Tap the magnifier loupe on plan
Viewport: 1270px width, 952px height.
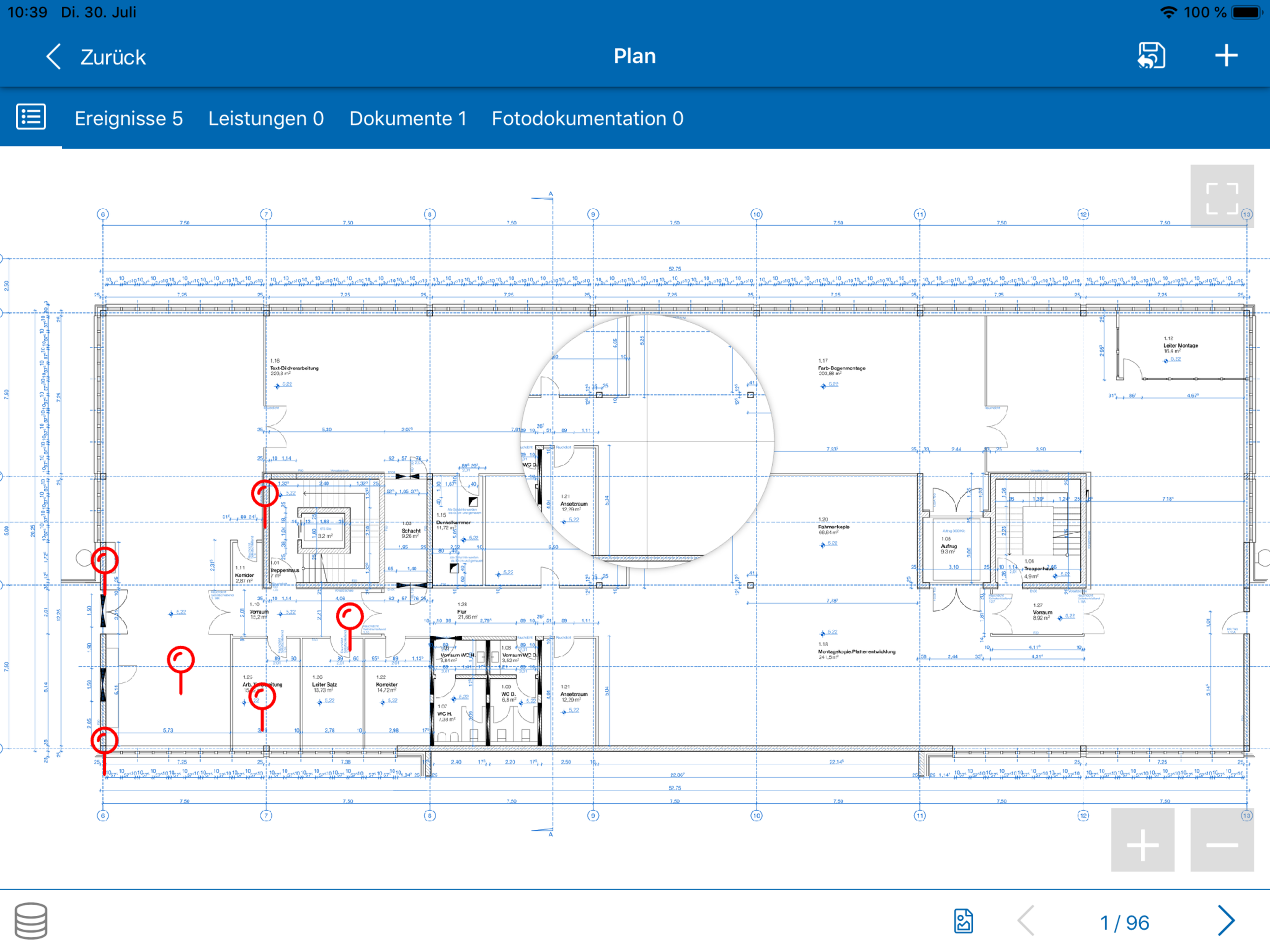[x=647, y=441]
